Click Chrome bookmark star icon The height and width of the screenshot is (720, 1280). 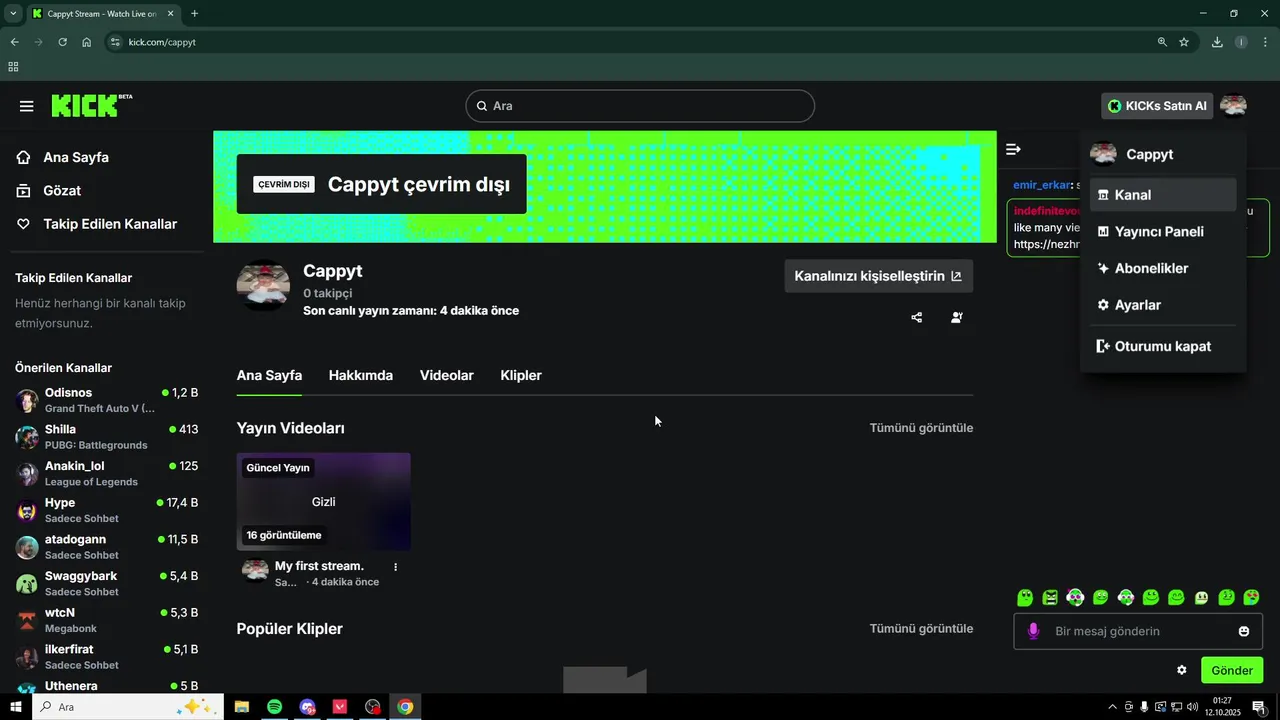tap(1184, 42)
